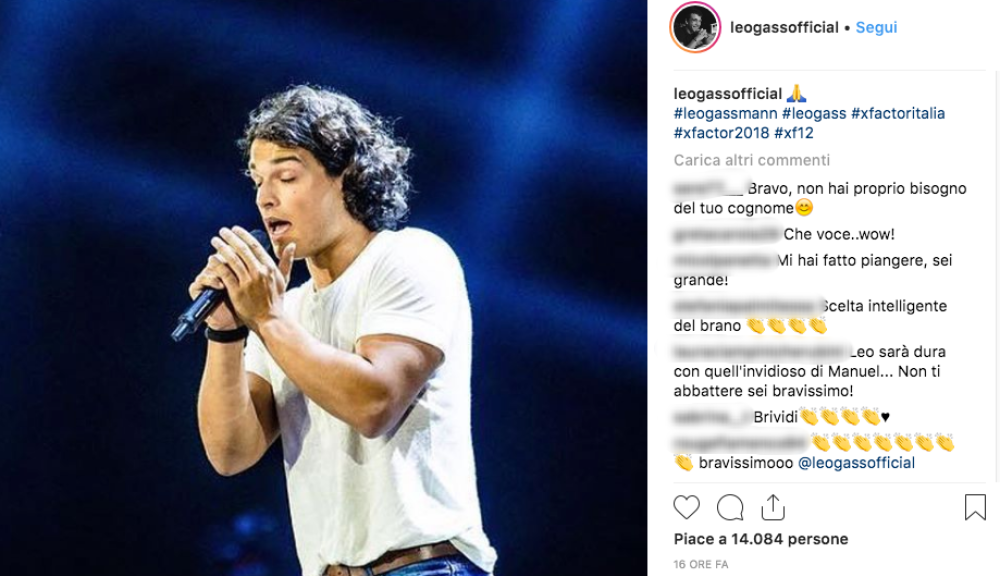Open commenter profile beside 'Brividi'
Screen dimensions: 1000x576
coord(710,417)
